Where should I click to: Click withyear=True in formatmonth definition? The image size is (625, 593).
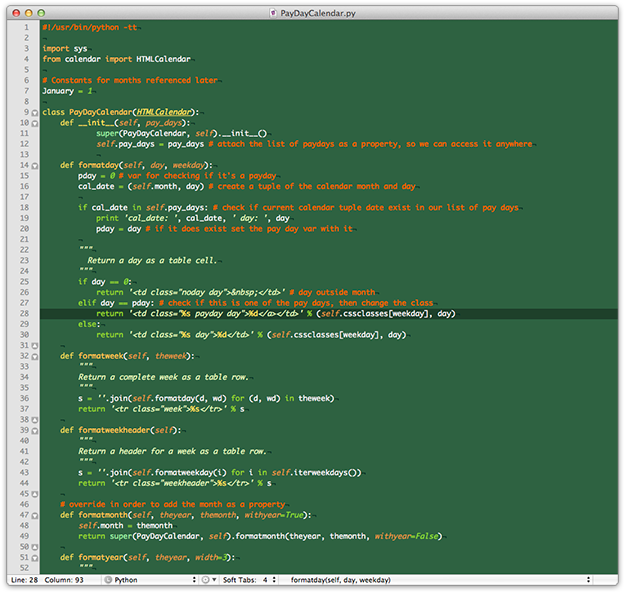(274, 515)
